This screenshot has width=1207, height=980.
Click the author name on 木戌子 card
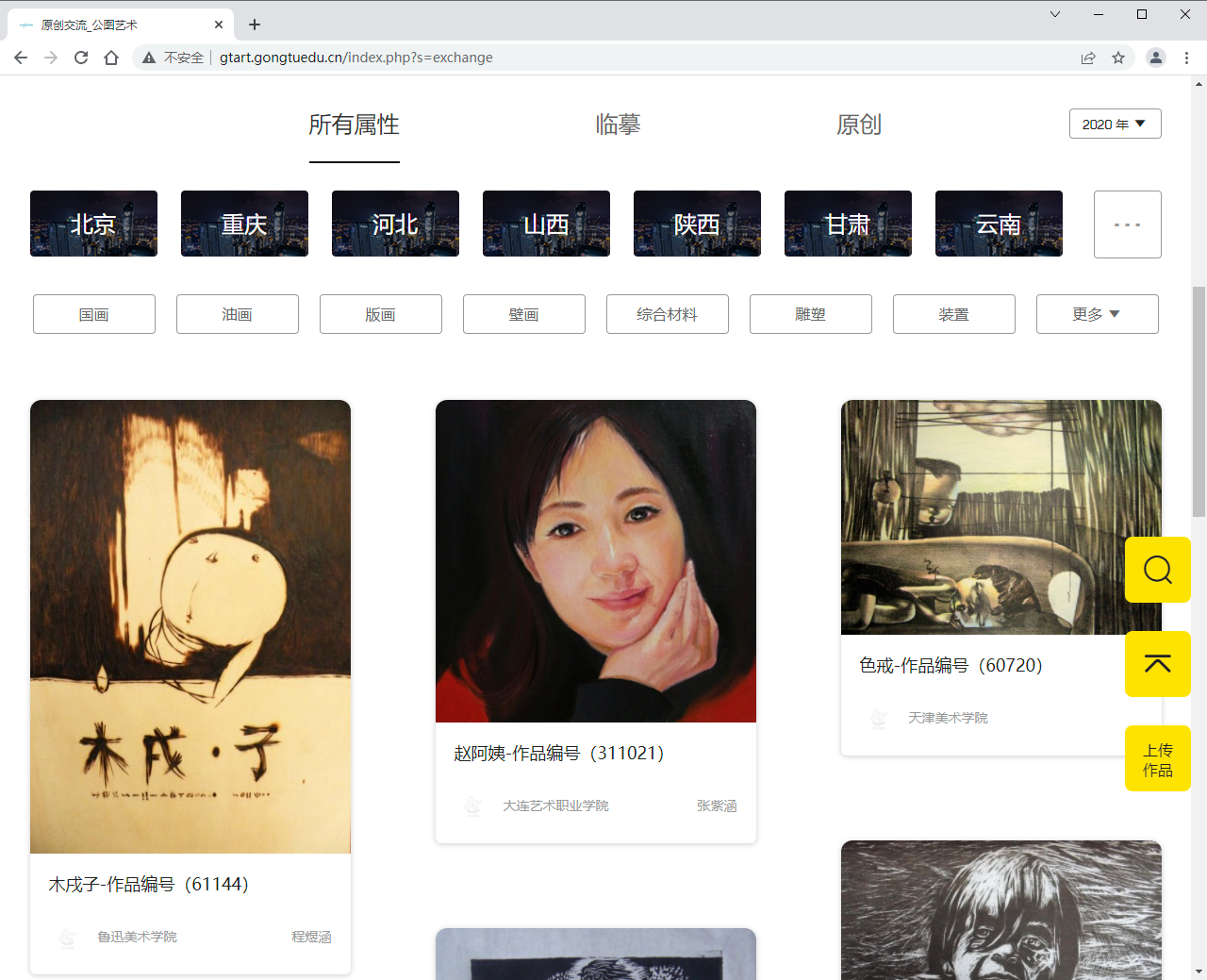311,937
